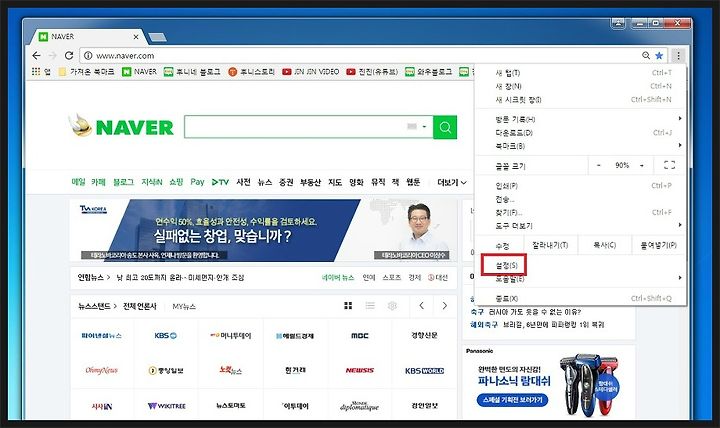View site information icon beside www.naver.com
Image resolution: width=720 pixels, height=428 pixels.
88,56
